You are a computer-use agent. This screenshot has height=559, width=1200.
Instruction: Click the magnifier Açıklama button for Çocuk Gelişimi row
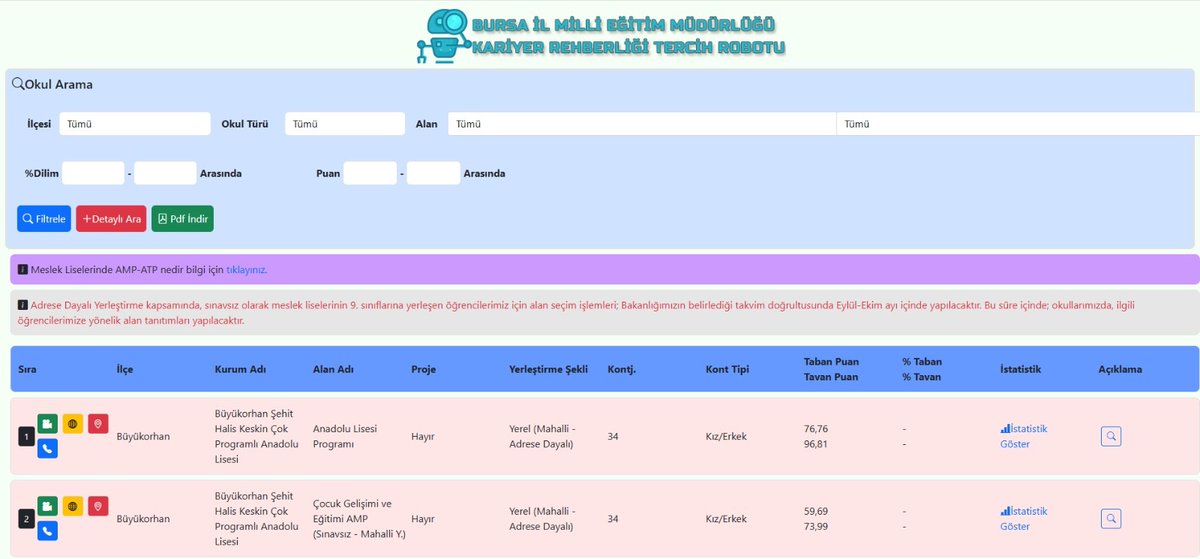(x=1111, y=518)
